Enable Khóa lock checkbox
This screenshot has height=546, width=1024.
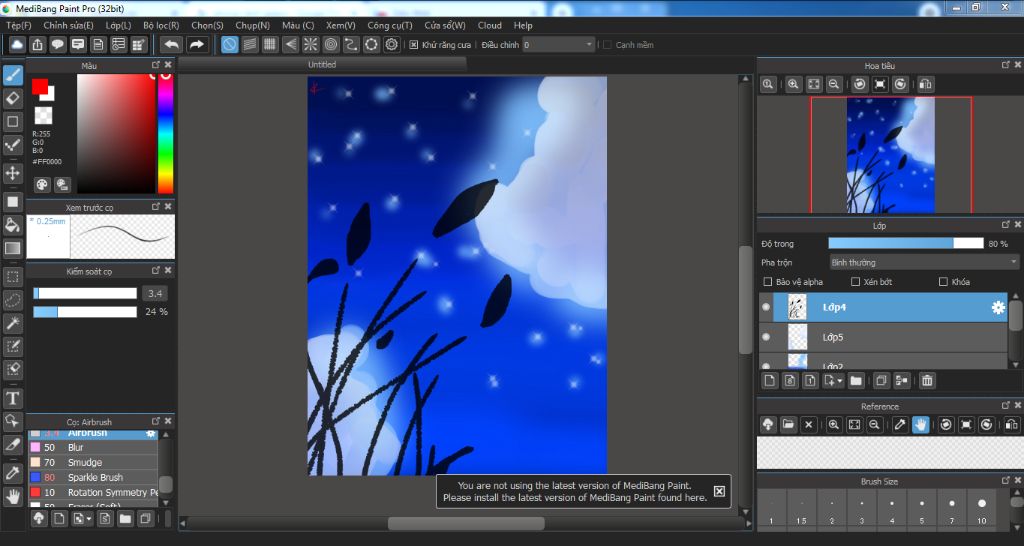pyautogui.click(x=943, y=282)
